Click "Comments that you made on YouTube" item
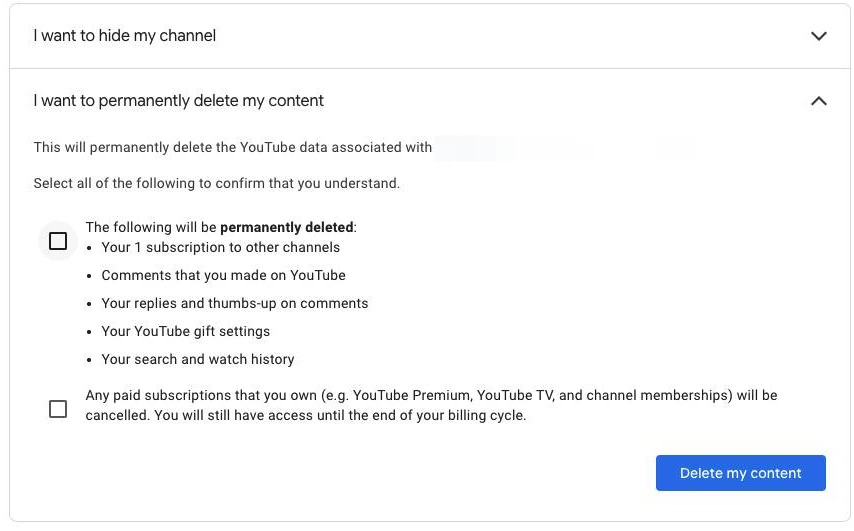This screenshot has height=531, width=854. [x=223, y=275]
